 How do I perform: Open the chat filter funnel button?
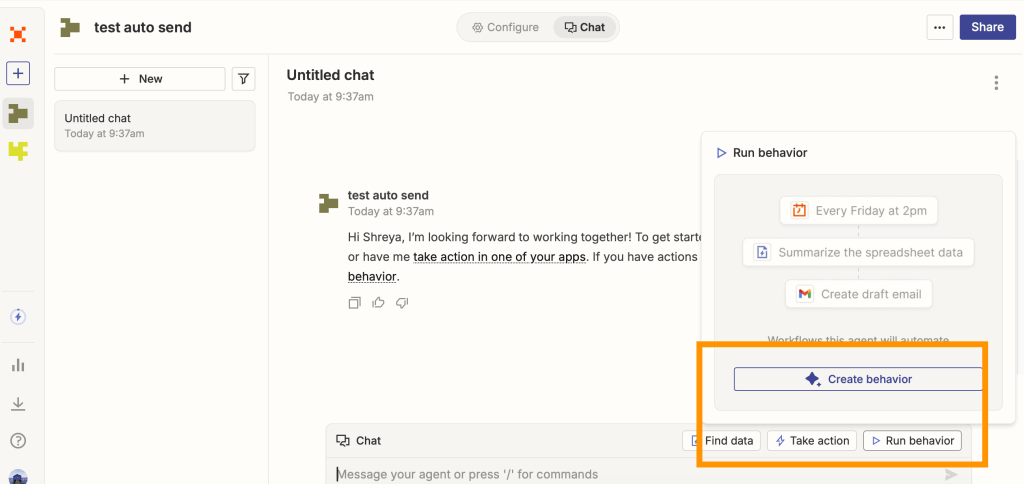[x=243, y=79]
